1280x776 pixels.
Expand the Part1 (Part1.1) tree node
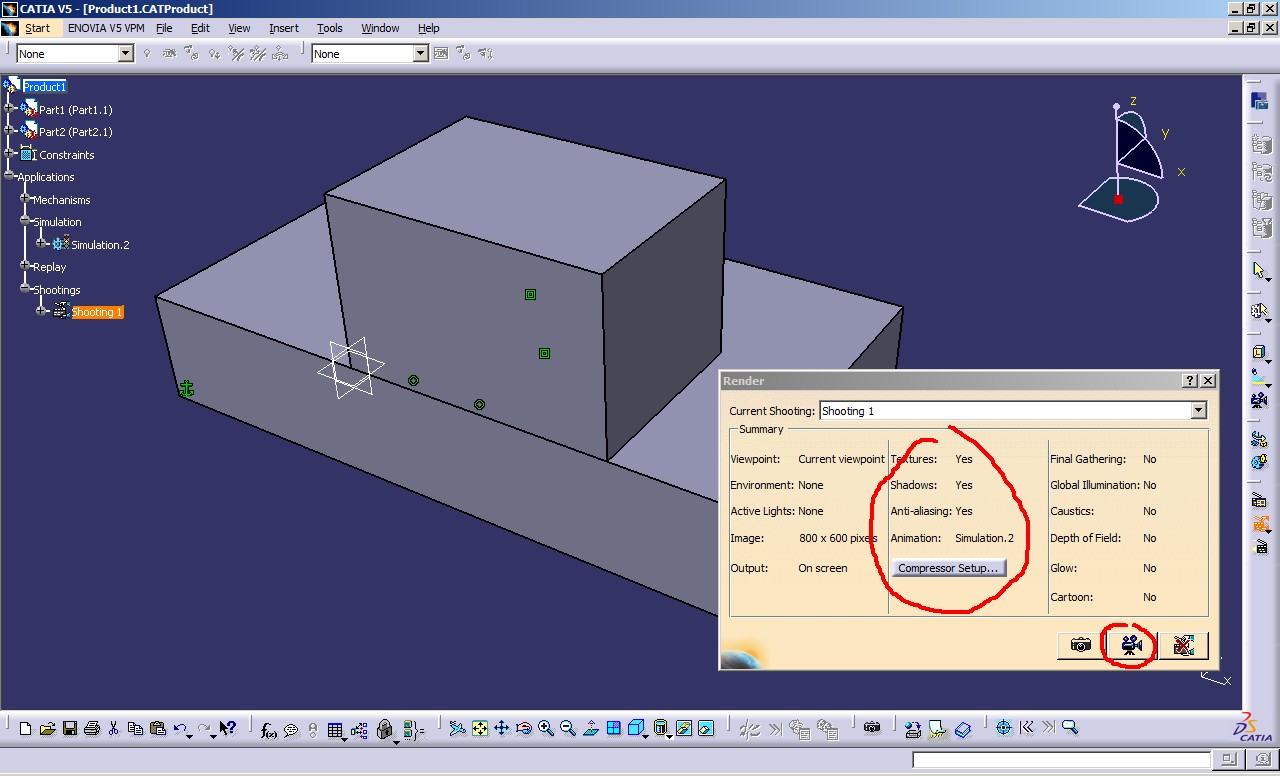point(9,109)
